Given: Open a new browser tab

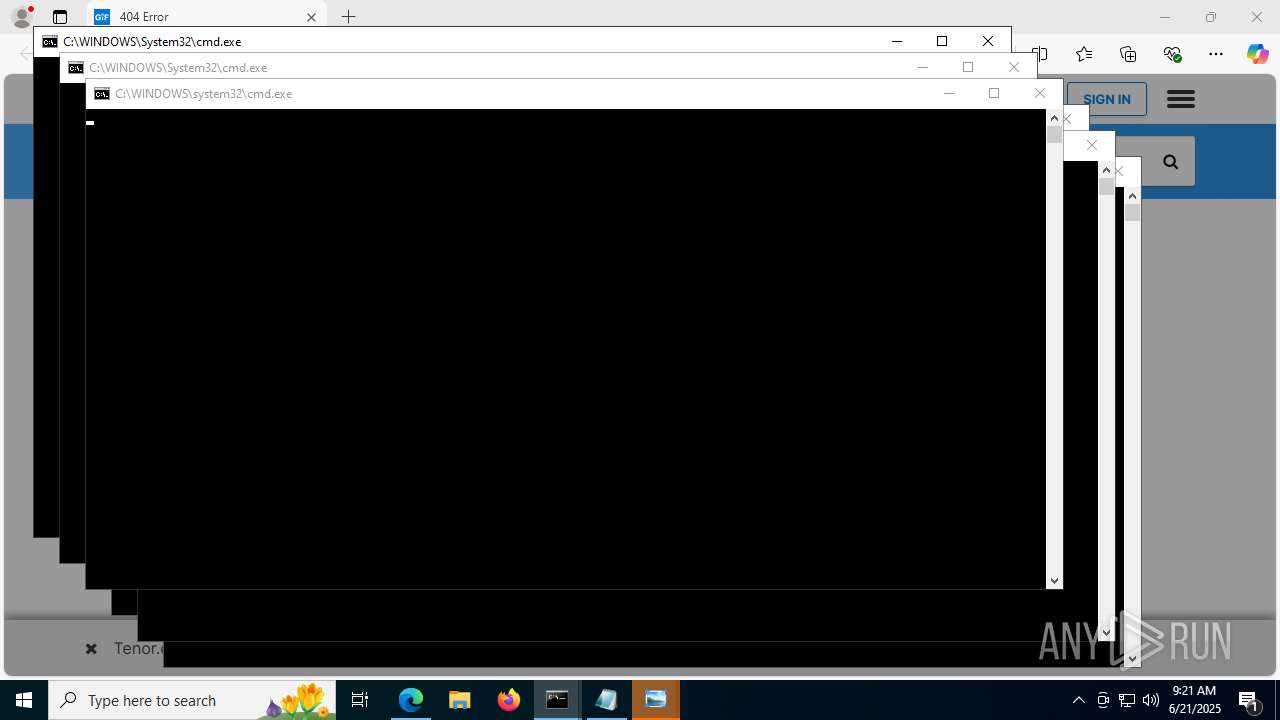Looking at the screenshot, I should 348,17.
